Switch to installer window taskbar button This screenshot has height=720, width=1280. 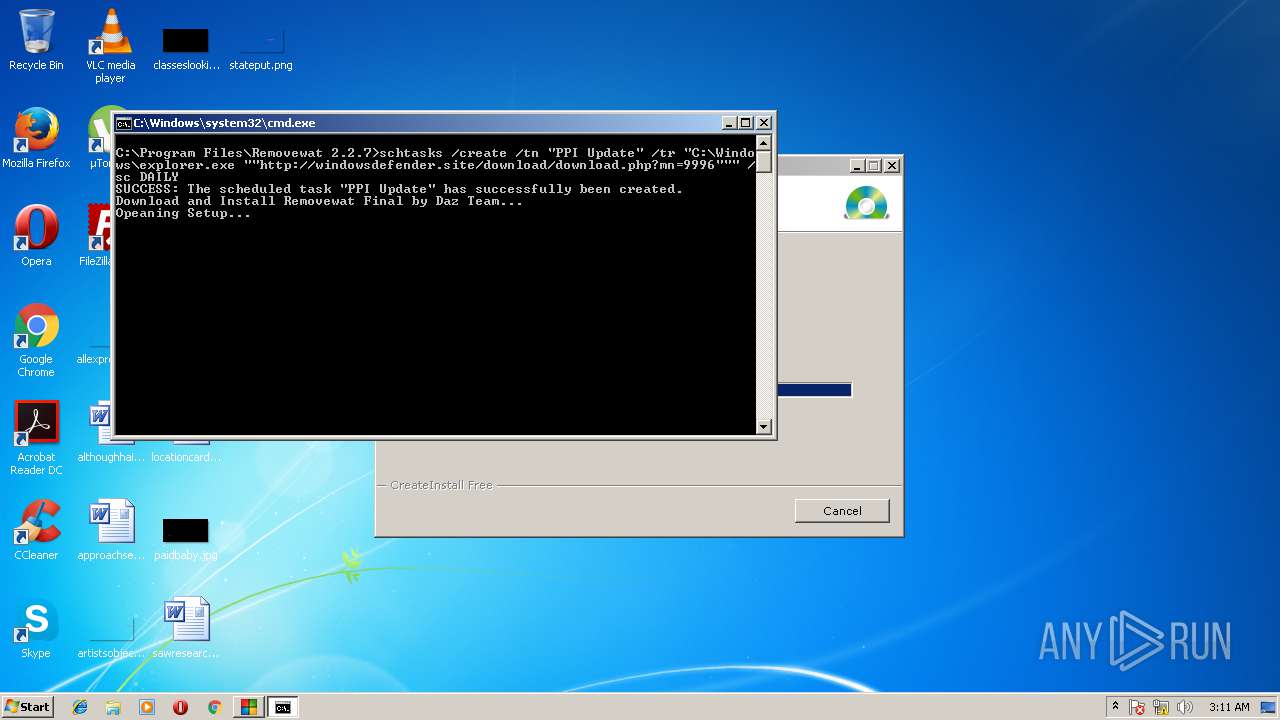click(x=248, y=707)
